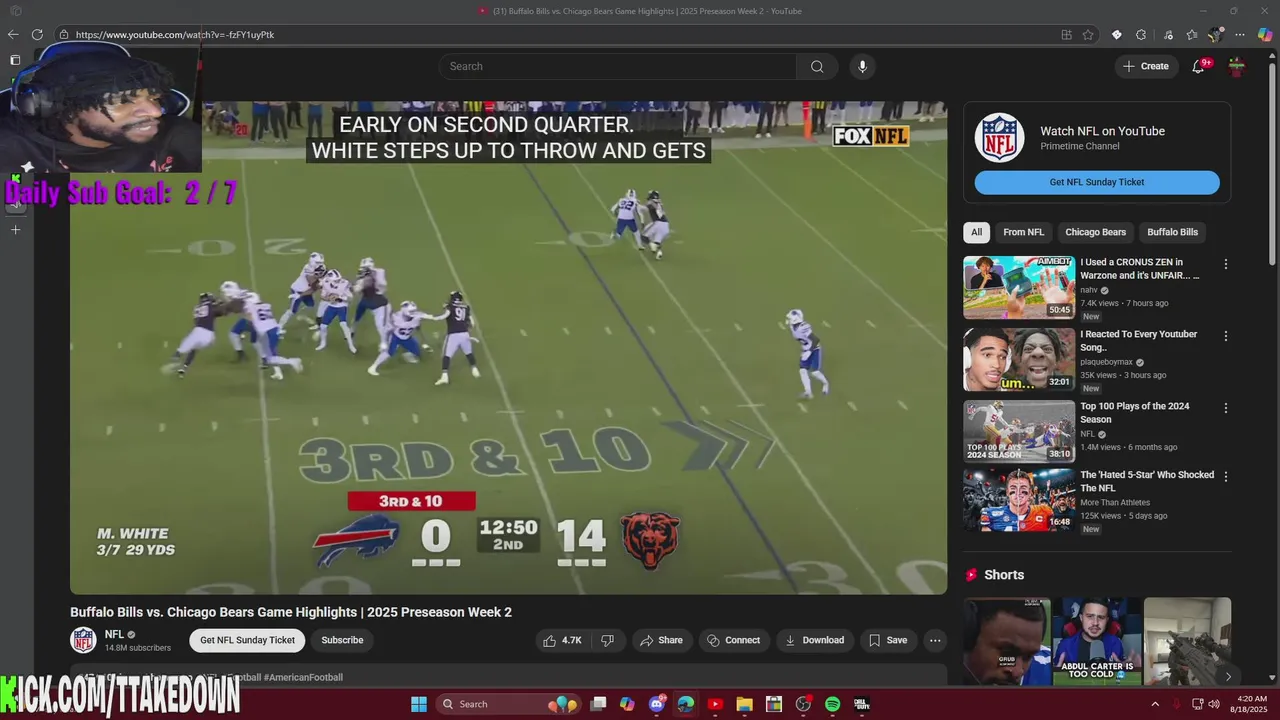Click NFL channel name link under title
The image size is (1280, 720).
pyautogui.click(x=114, y=634)
